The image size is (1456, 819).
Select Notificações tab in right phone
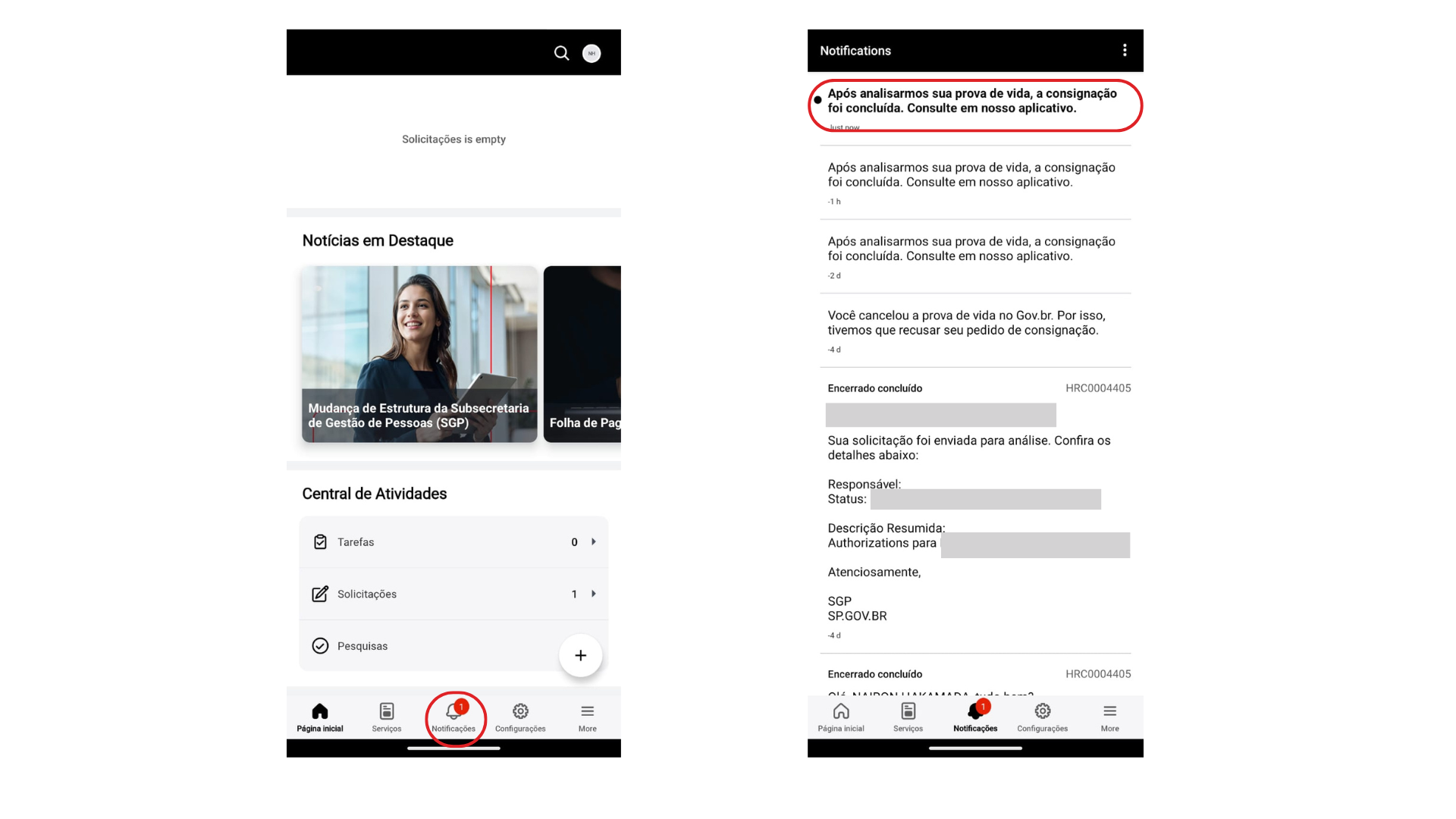click(x=975, y=716)
